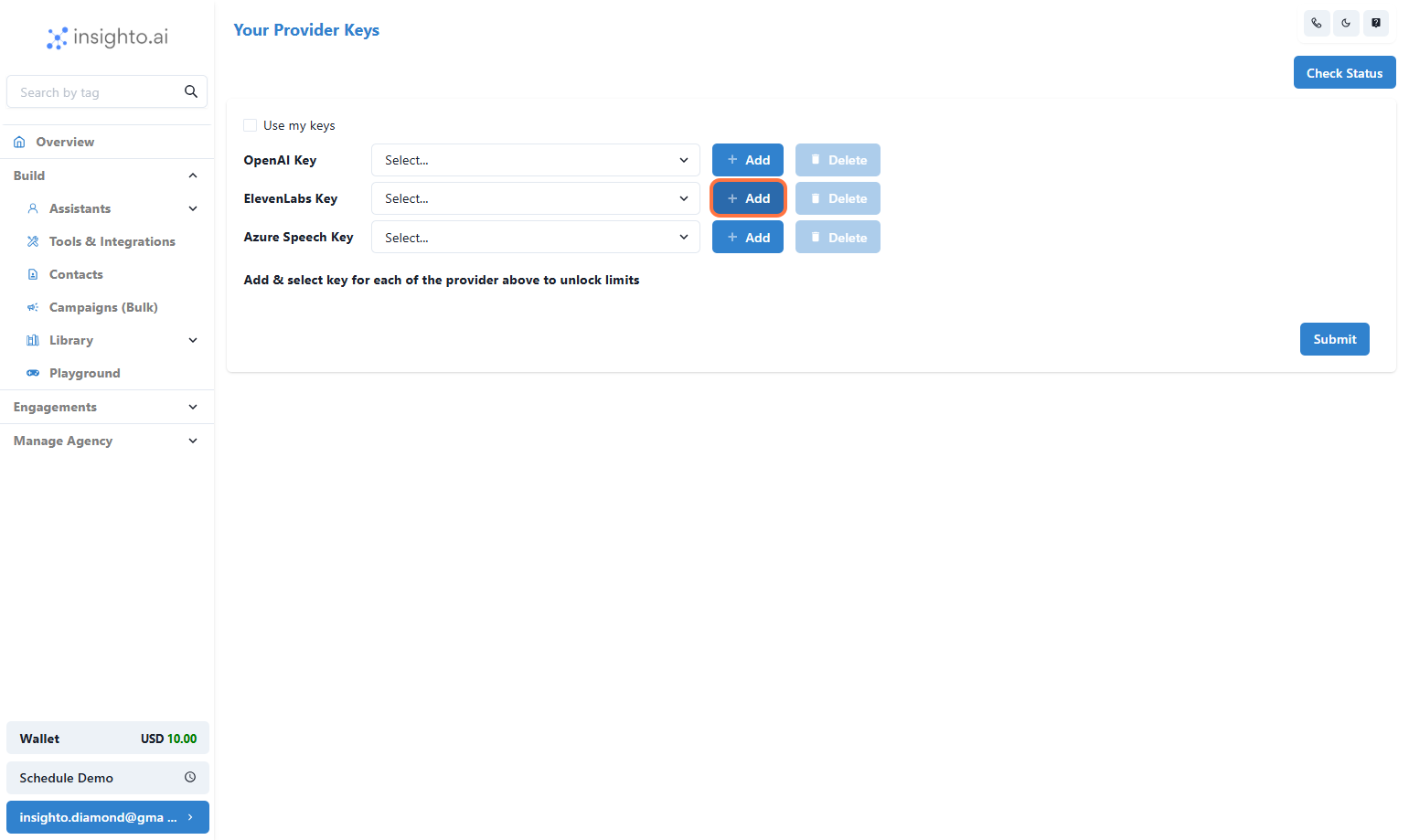Go to Tools & Integrations
Viewport: 1409px width, 840px height.
112,241
